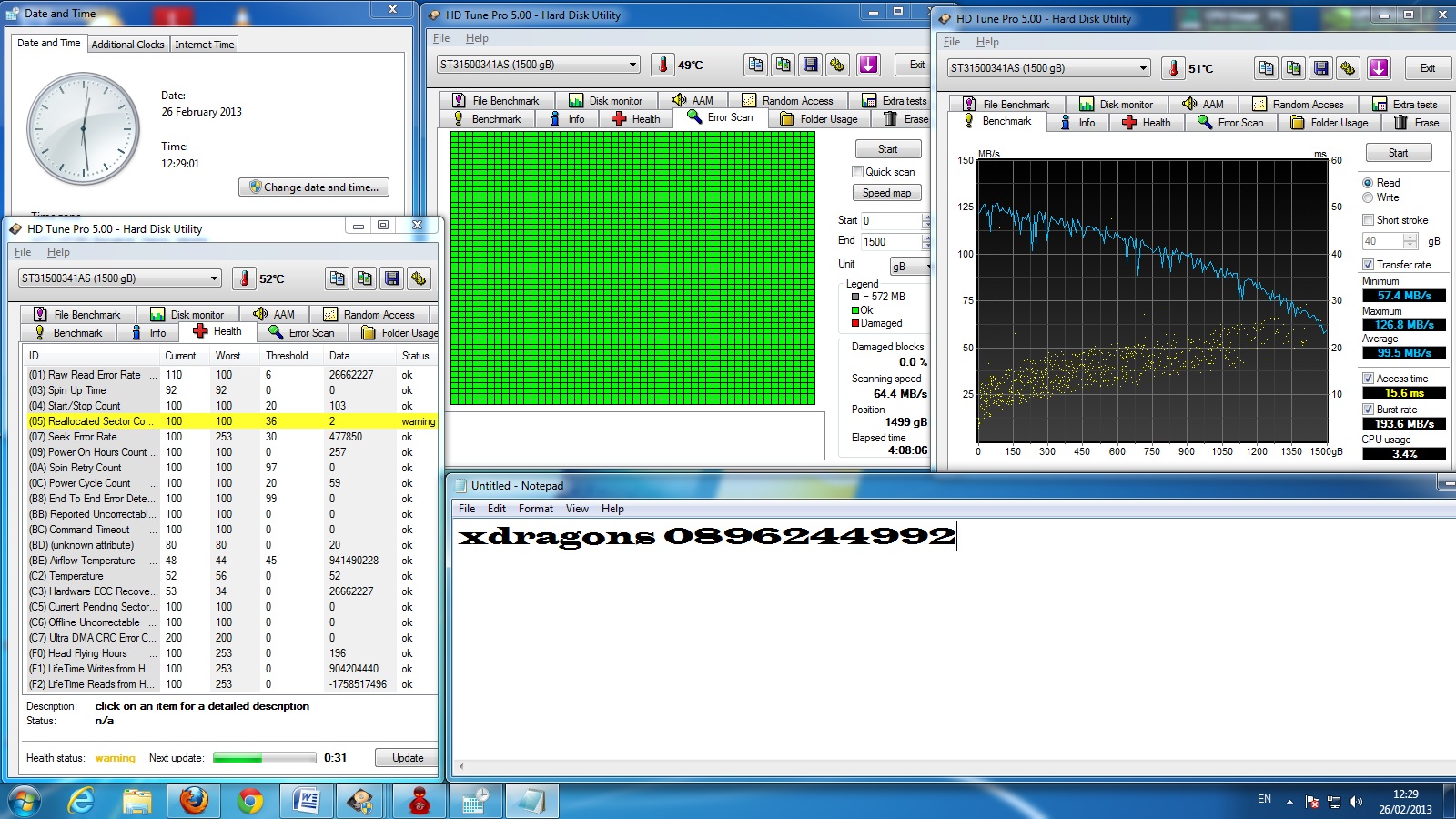Screen dimensions: 1456x819
Task: Open the EN language selector on the taskbar
Action: [x=1264, y=799]
